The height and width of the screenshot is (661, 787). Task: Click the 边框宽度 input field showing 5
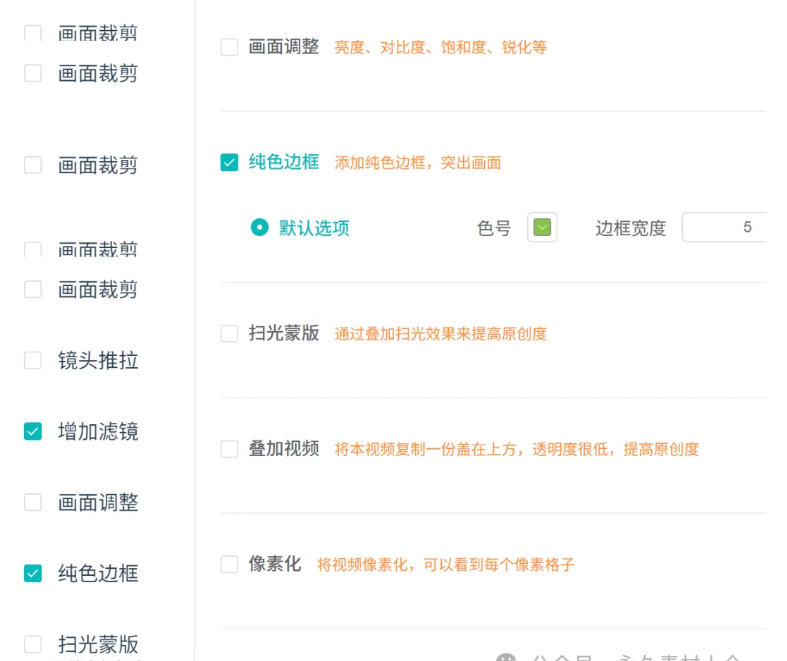point(724,227)
